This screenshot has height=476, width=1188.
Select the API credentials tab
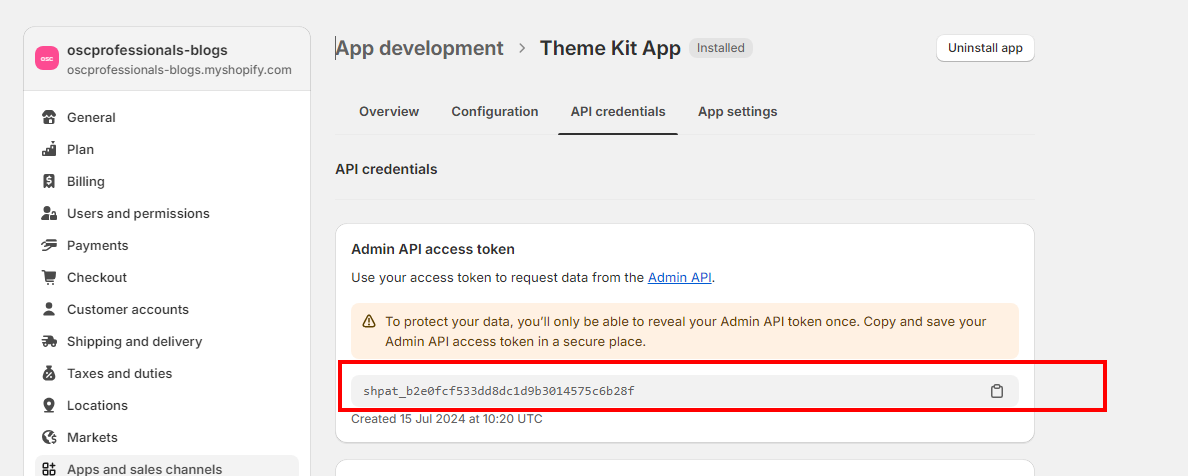point(618,112)
